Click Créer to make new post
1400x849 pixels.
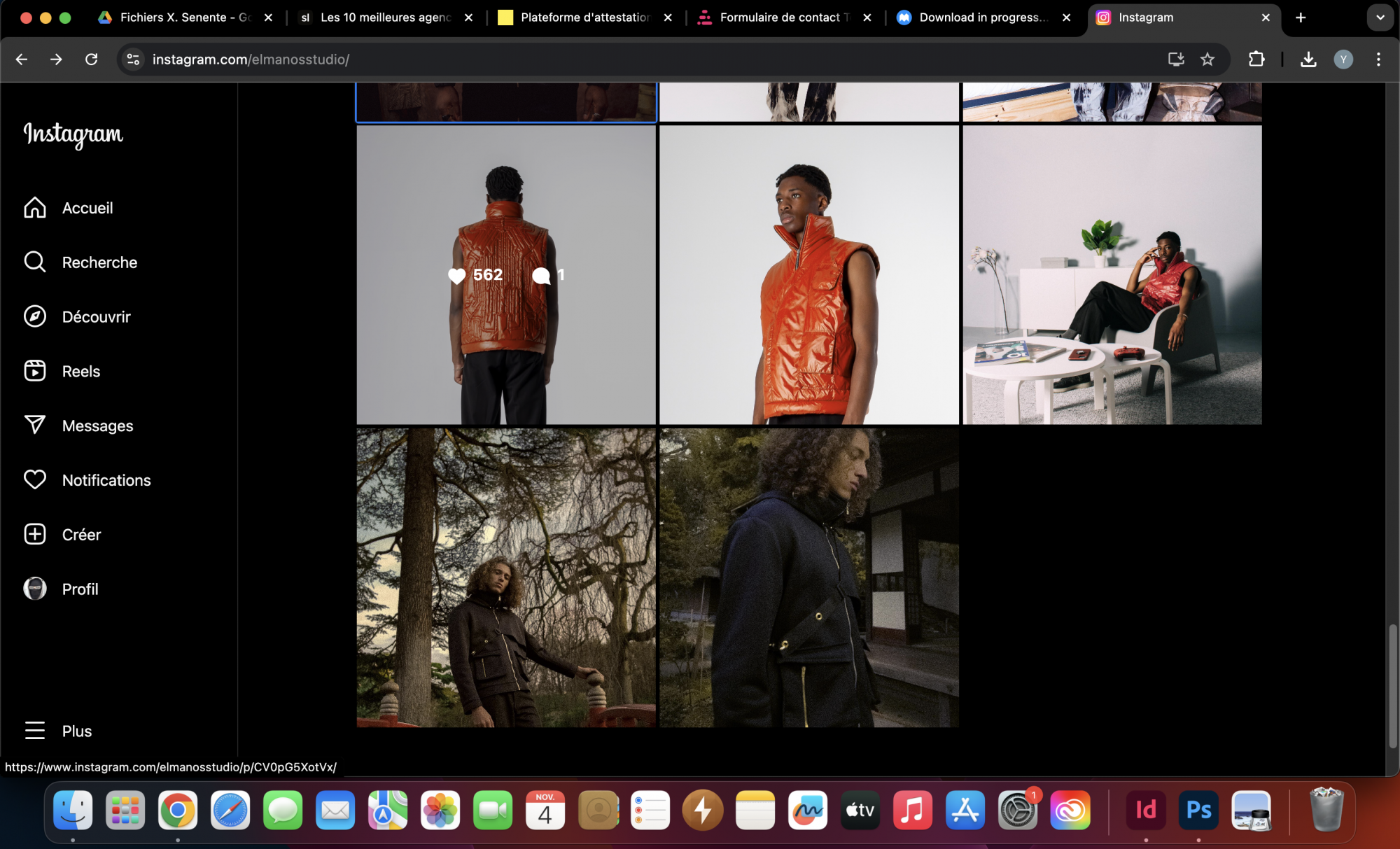[81, 535]
